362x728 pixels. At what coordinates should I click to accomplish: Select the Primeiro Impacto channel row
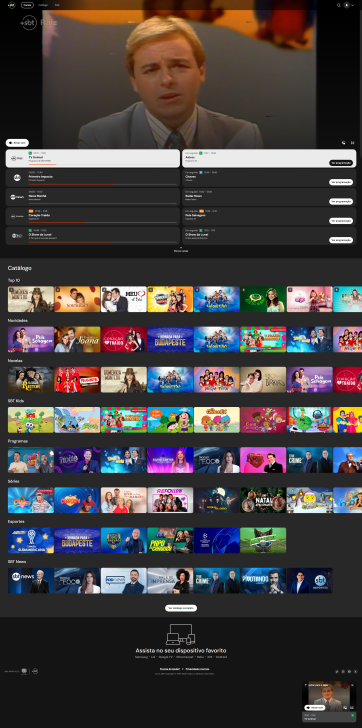point(93,177)
